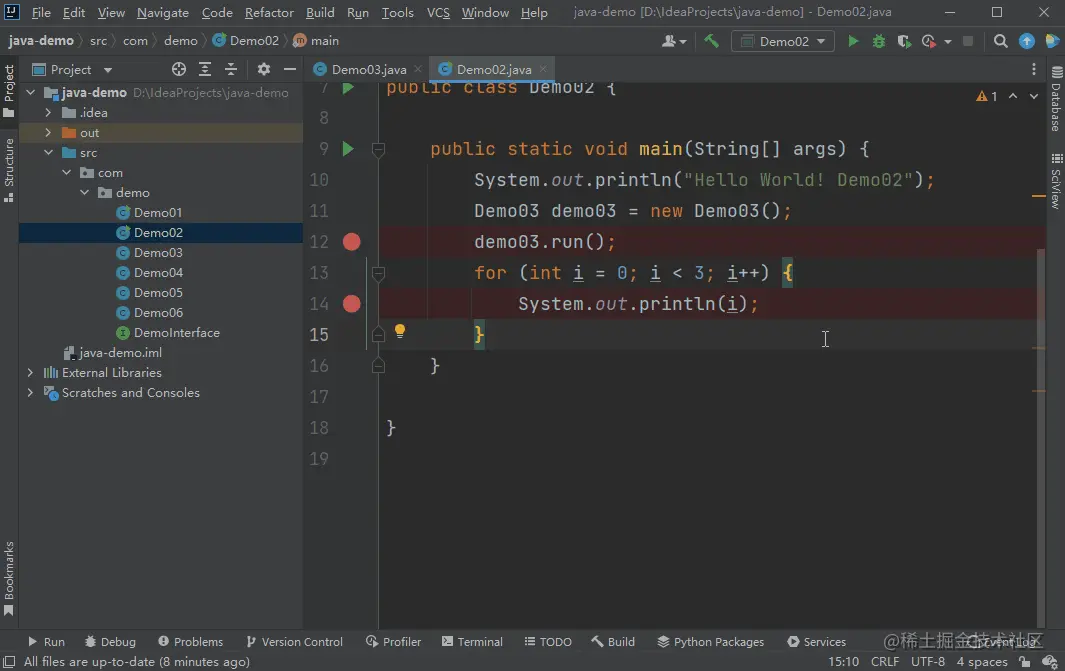
Task: Open the Refactor menu
Action: click(x=269, y=12)
